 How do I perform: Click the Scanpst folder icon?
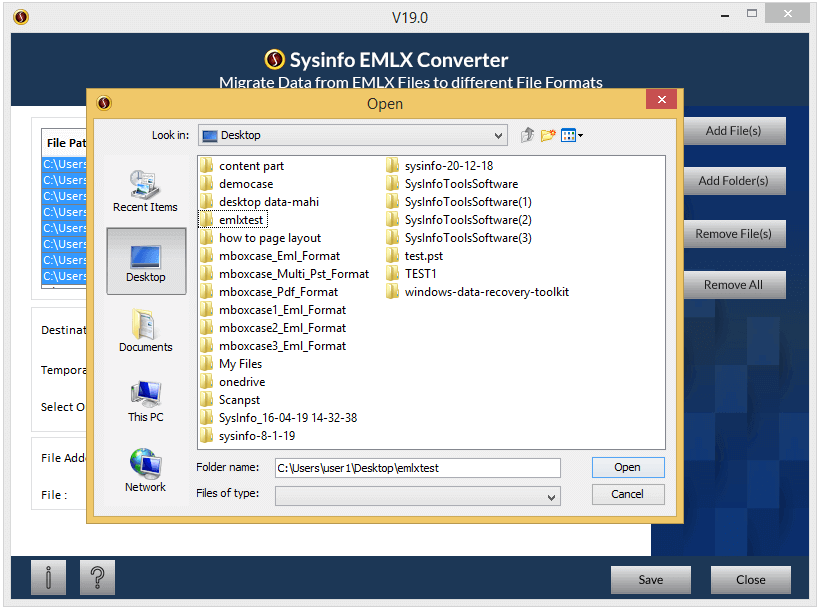click(x=207, y=400)
